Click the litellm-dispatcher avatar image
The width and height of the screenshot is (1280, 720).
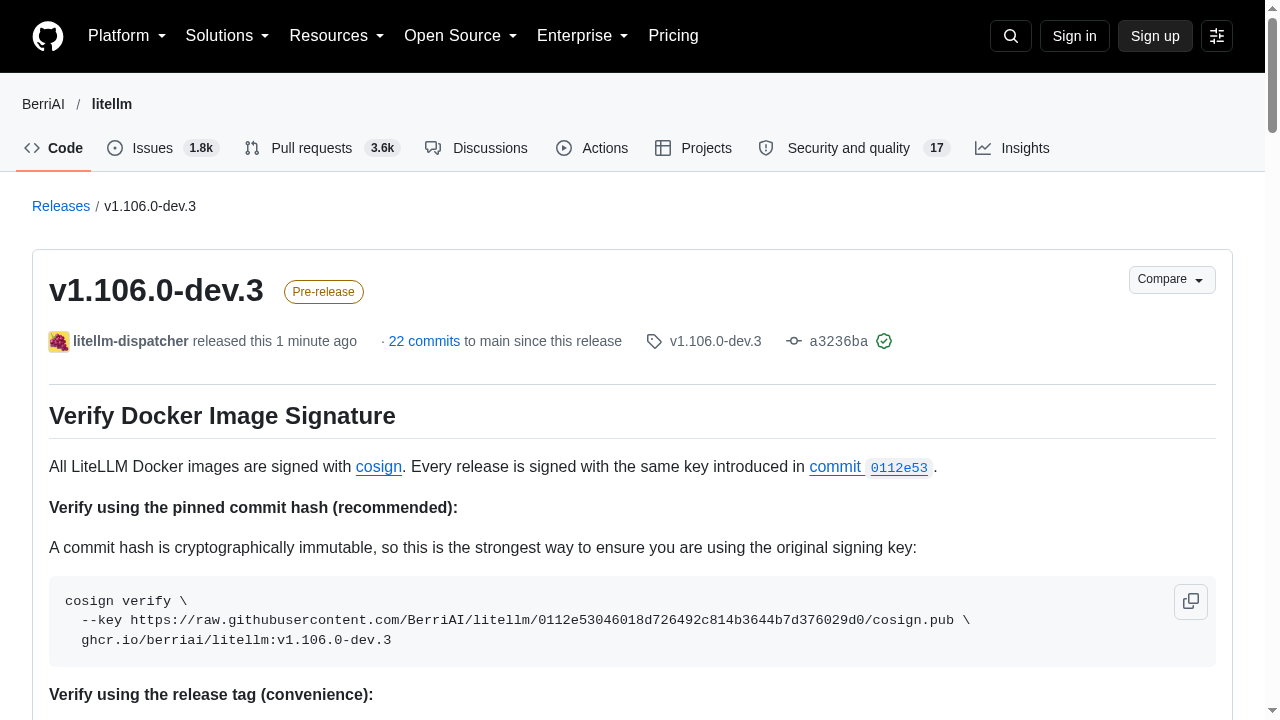point(59,341)
